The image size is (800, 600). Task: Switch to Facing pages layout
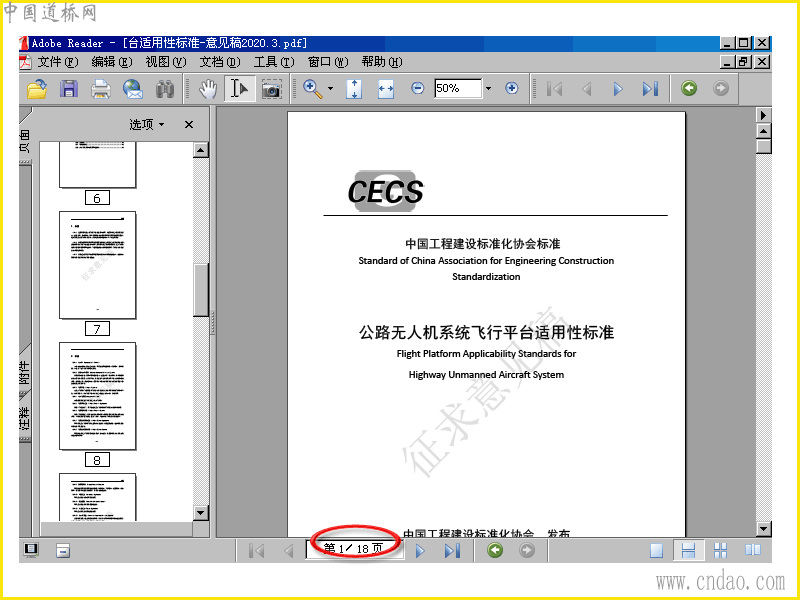point(752,549)
